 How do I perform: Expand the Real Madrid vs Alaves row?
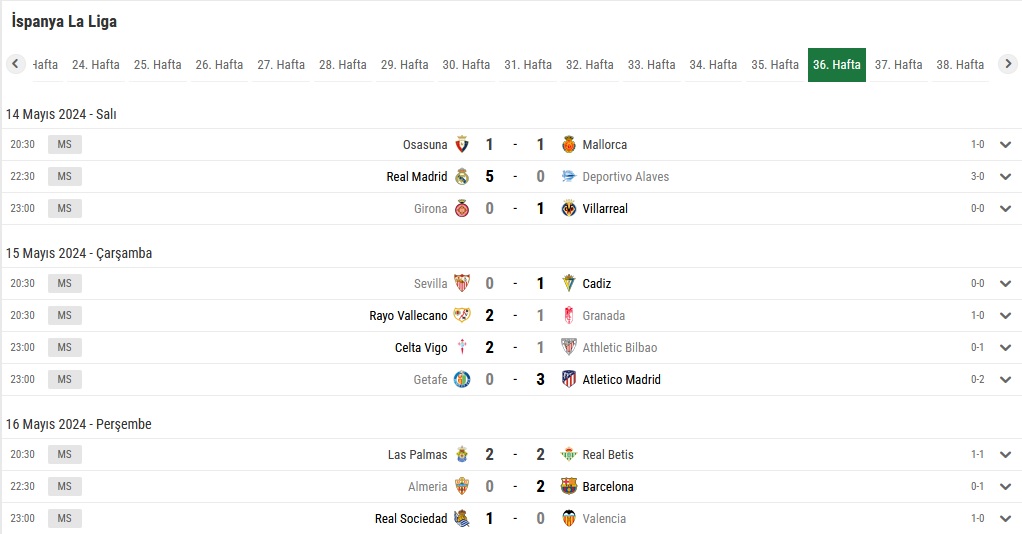tap(1005, 177)
